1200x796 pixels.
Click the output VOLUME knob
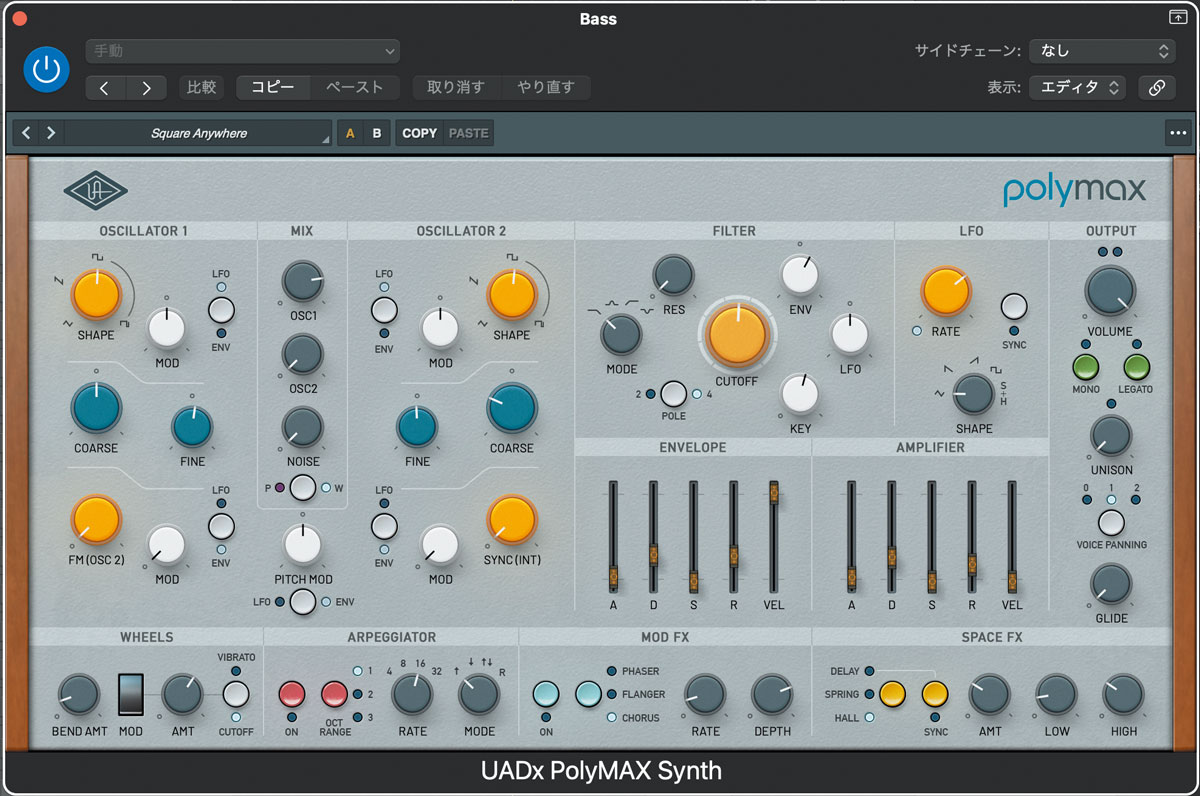click(1110, 291)
